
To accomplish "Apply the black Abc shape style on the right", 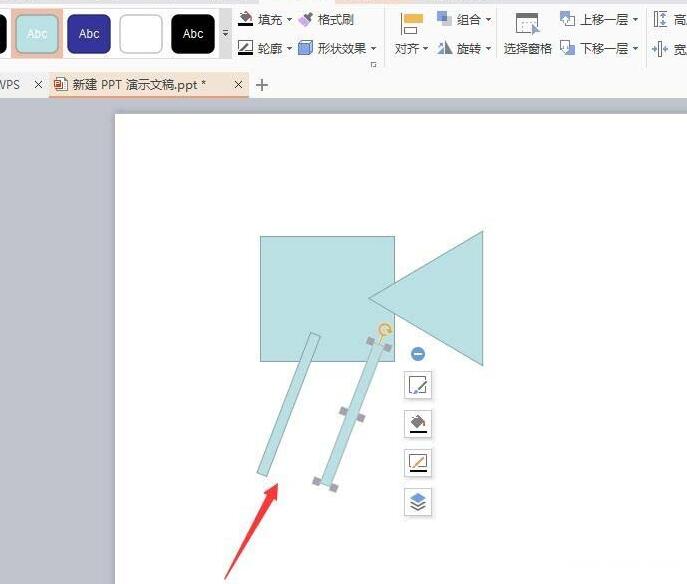I will pos(193,34).
